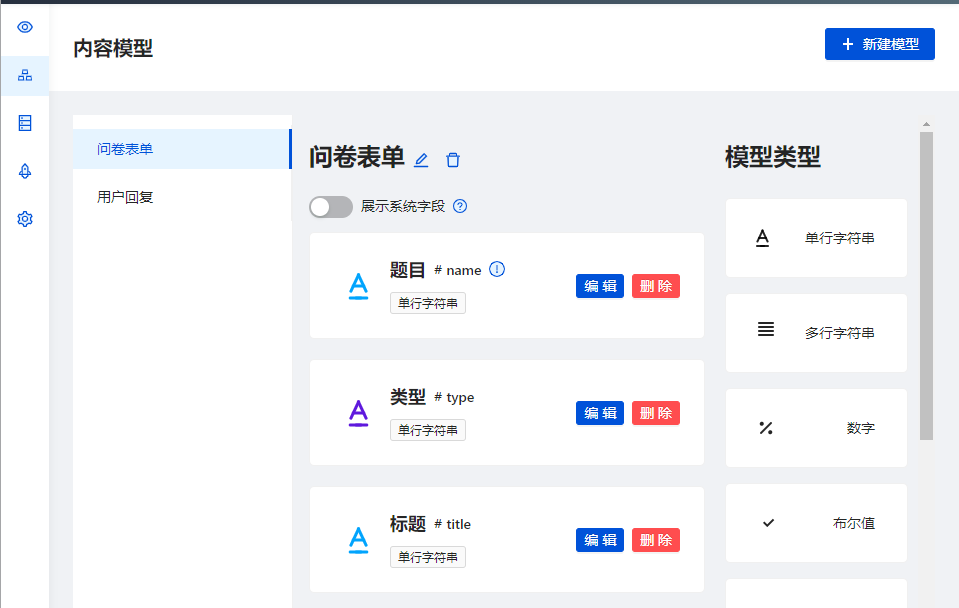The width and height of the screenshot is (959, 608).
Task: Click the lines icon for 多行字符串 type
Action: click(x=766, y=329)
